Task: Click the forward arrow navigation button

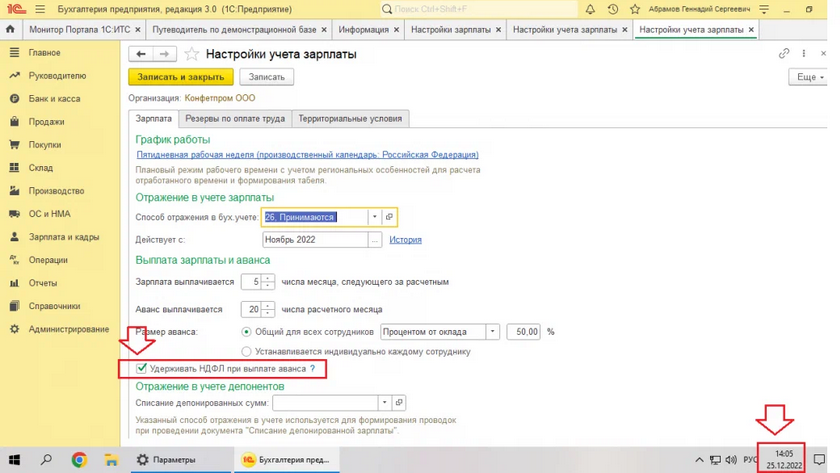Action: [164, 54]
